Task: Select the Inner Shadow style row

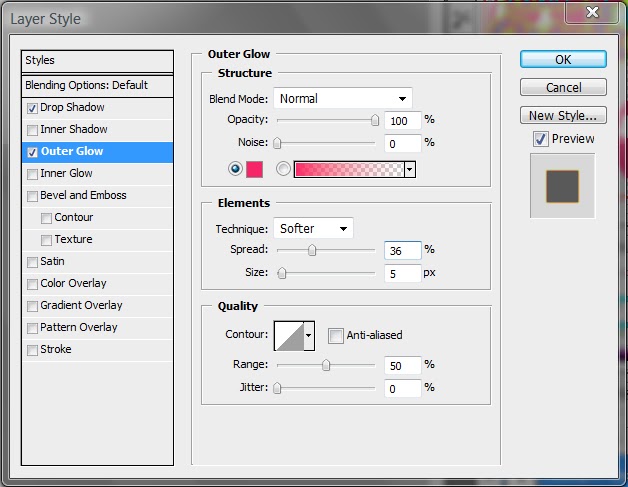Action: coord(97,130)
